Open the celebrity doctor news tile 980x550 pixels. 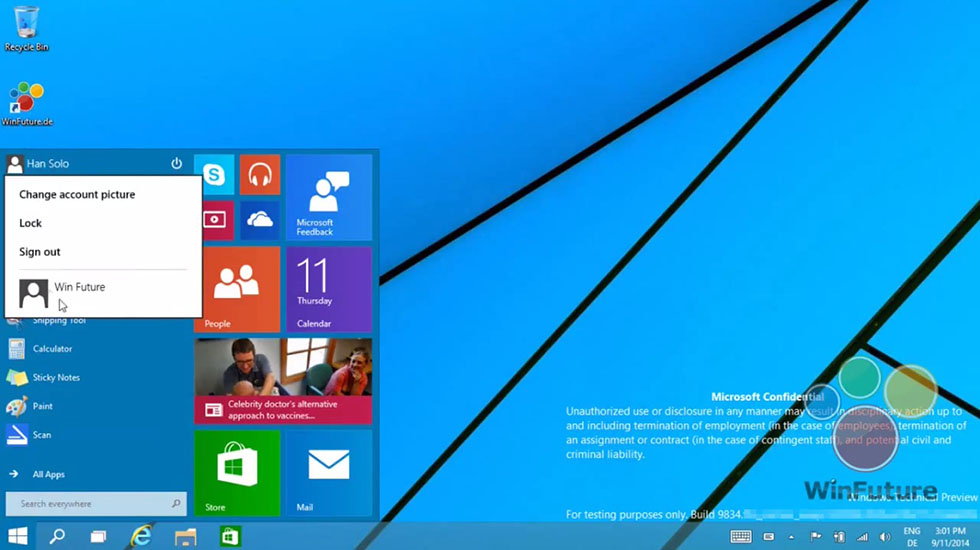(x=283, y=381)
